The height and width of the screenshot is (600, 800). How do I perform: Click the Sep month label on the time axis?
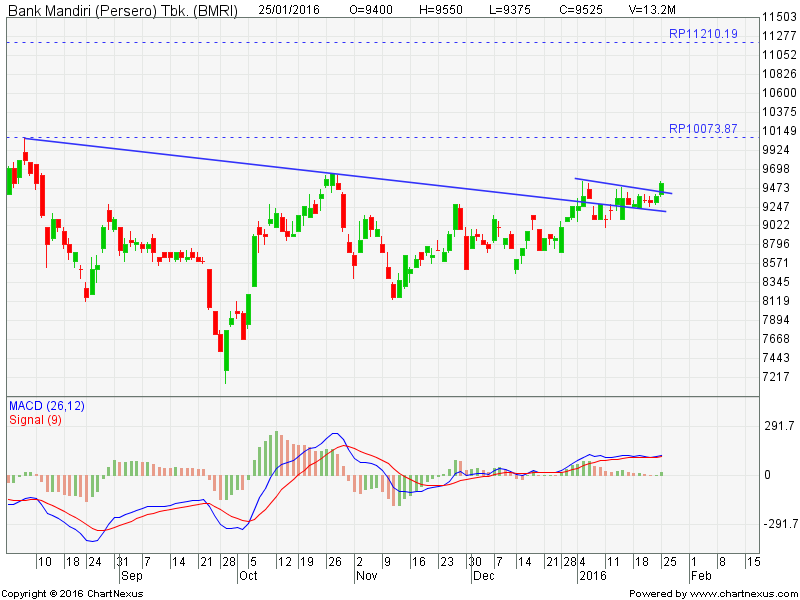click(131, 576)
